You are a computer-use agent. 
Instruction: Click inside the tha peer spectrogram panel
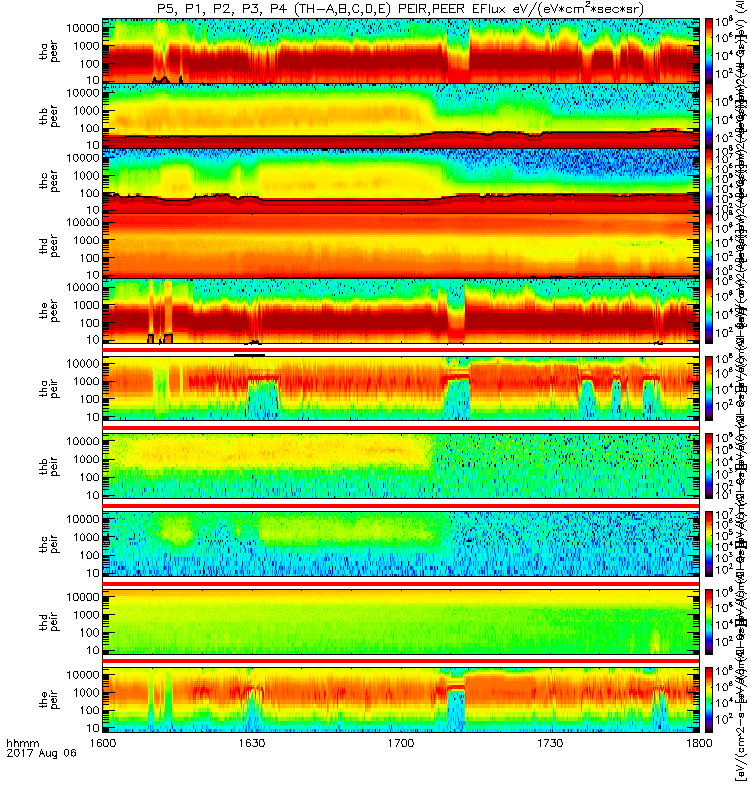(x=401, y=51)
